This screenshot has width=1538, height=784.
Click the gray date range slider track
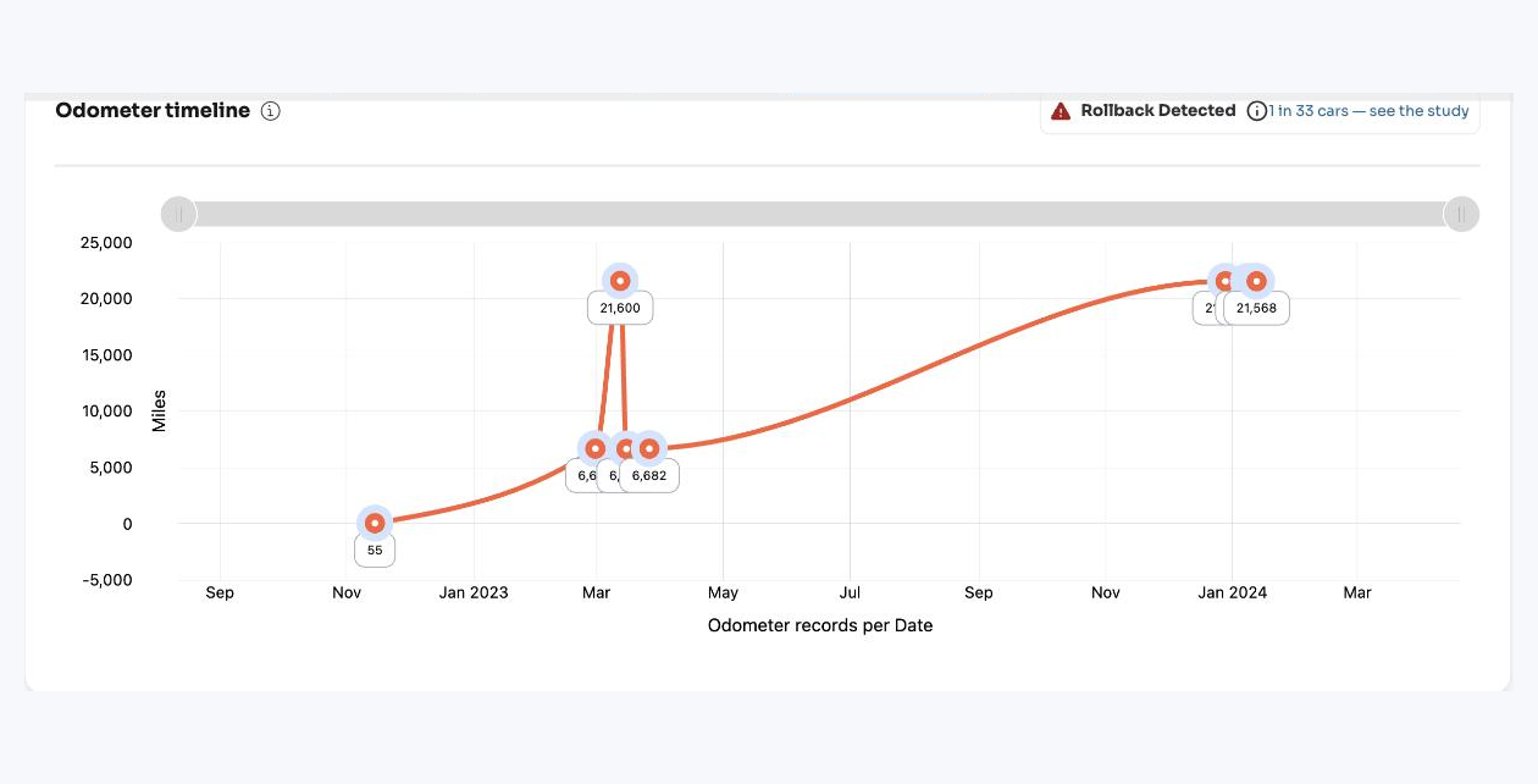pyautogui.click(x=820, y=214)
